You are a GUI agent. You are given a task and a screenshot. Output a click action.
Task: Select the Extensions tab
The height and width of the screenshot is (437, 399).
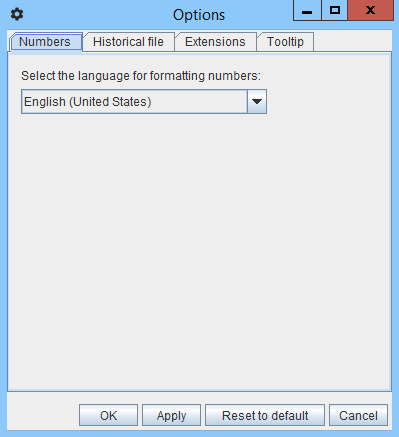click(216, 42)
